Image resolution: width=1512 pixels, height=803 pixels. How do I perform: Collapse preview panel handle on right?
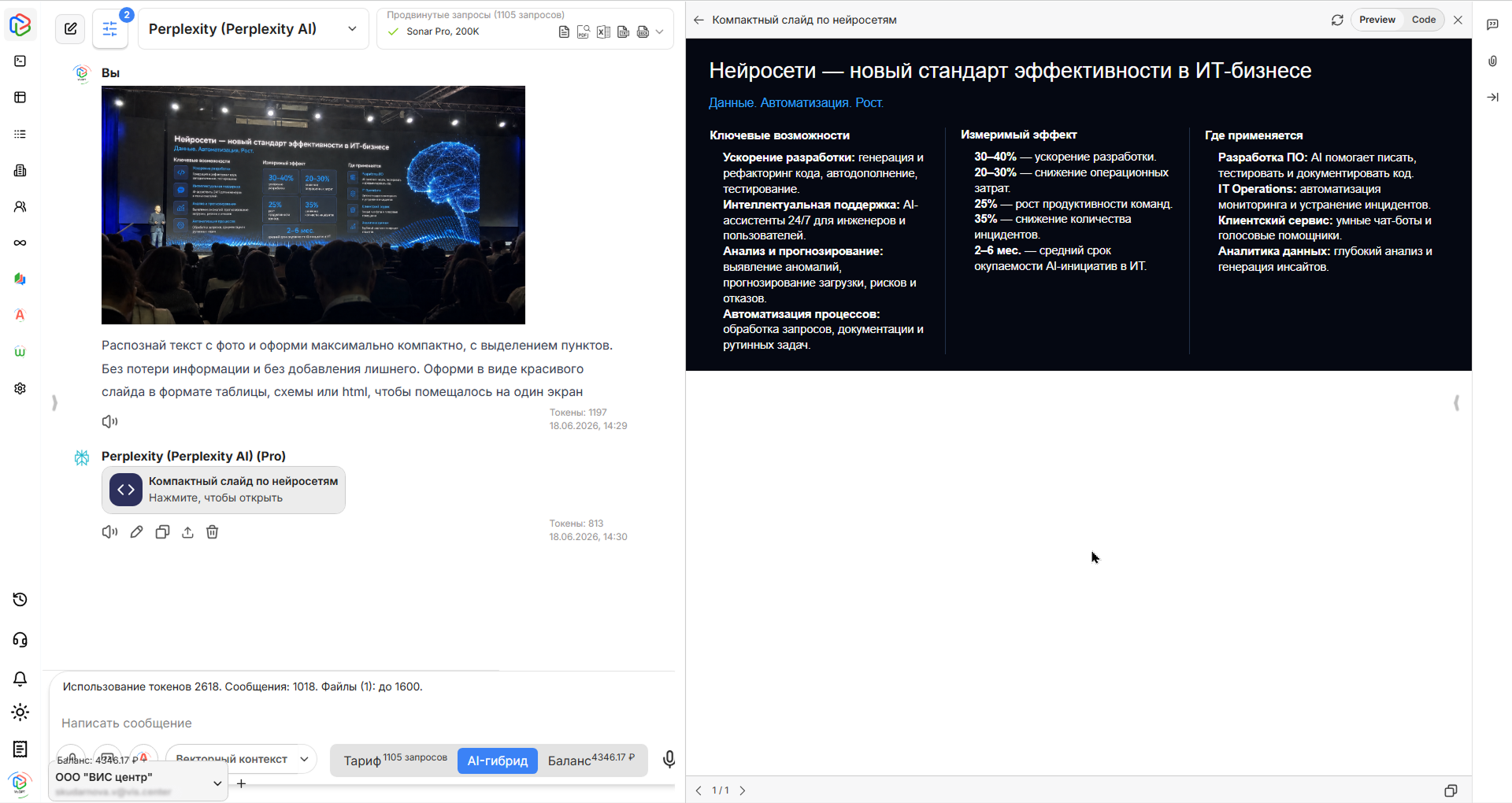point(1456,403)
